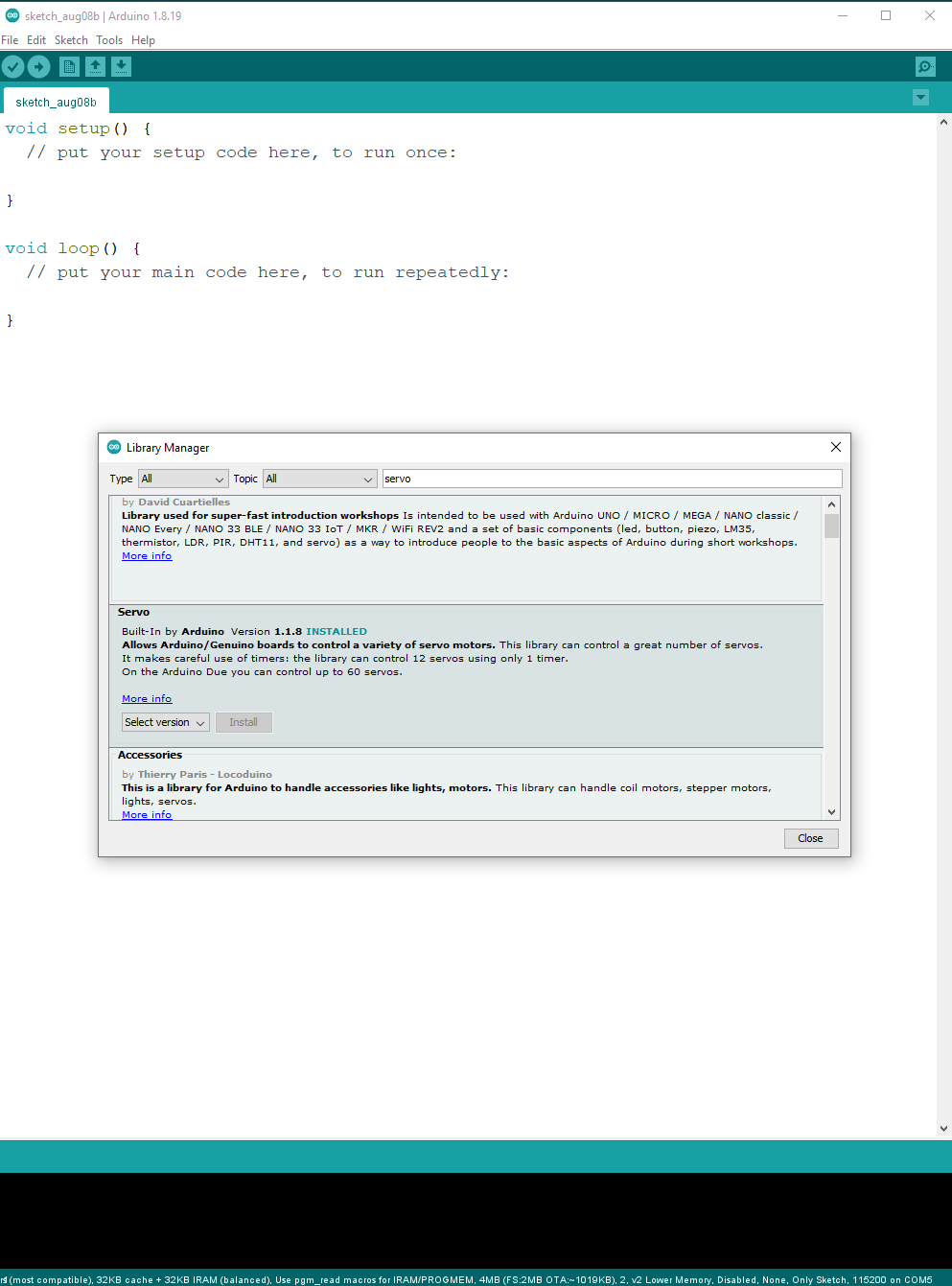Click 'by David Cuartielles' author text

click(175, 503)
